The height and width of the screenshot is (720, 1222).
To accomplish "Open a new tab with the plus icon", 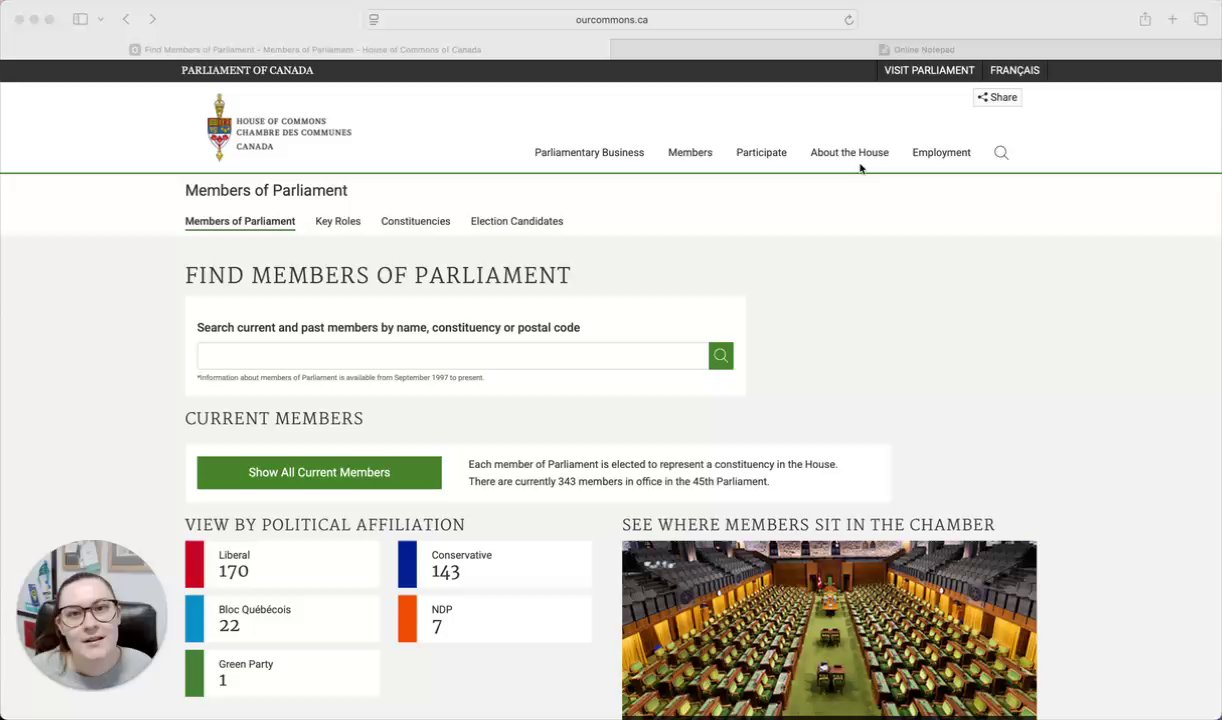I will 1172,19.
